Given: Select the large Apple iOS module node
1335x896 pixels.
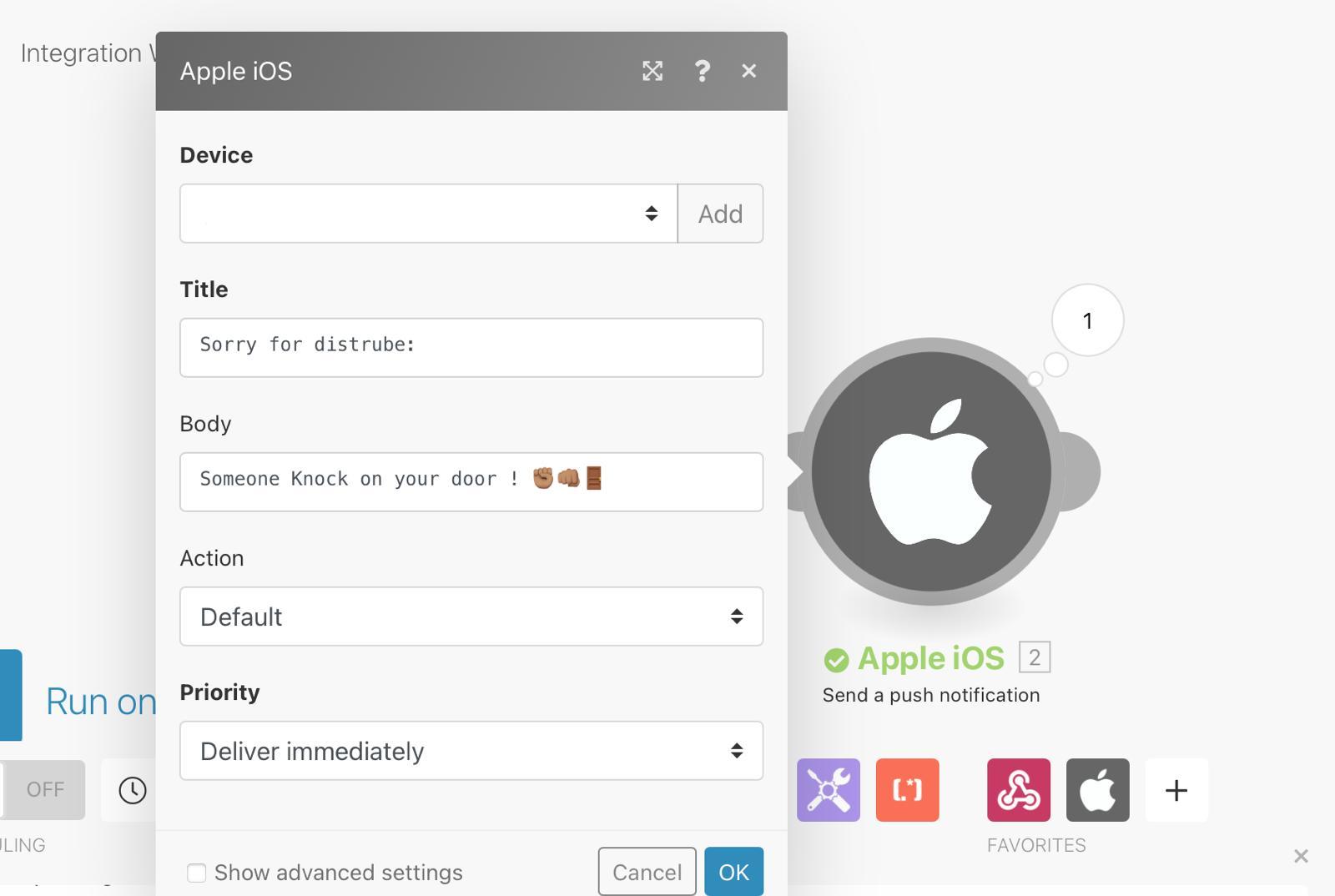Looking at the screenshot, I should pyautogui.click(x=931, y=471).
